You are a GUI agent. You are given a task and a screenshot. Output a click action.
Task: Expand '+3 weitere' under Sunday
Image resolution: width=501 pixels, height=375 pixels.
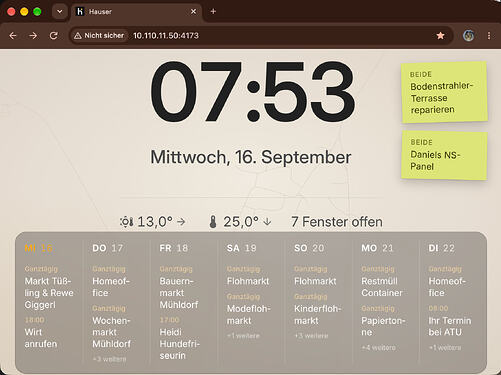coord(311,336)
